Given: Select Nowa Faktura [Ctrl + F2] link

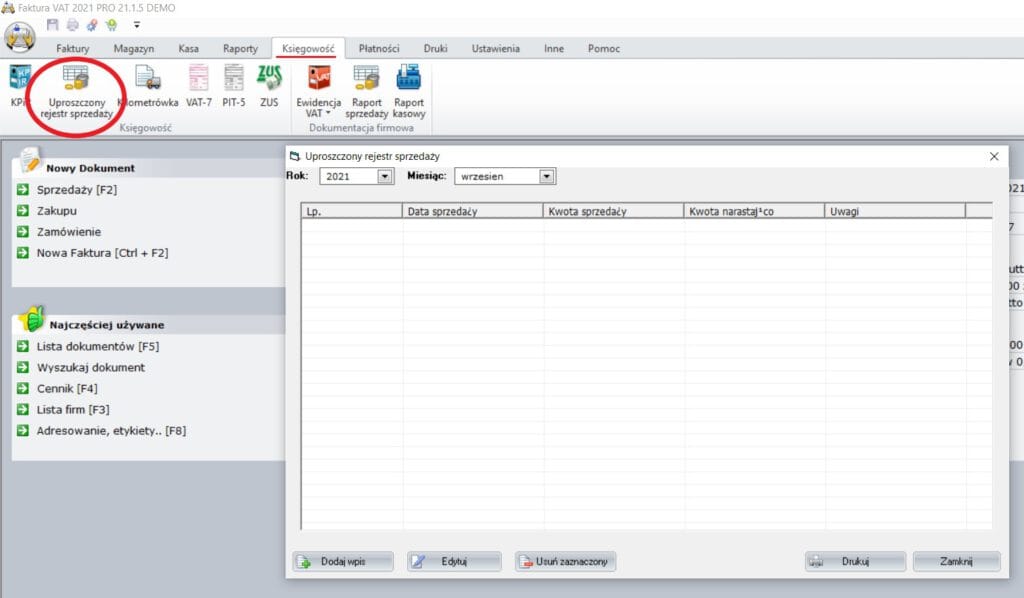Looking at the screenshot, I should click(102, 253).
